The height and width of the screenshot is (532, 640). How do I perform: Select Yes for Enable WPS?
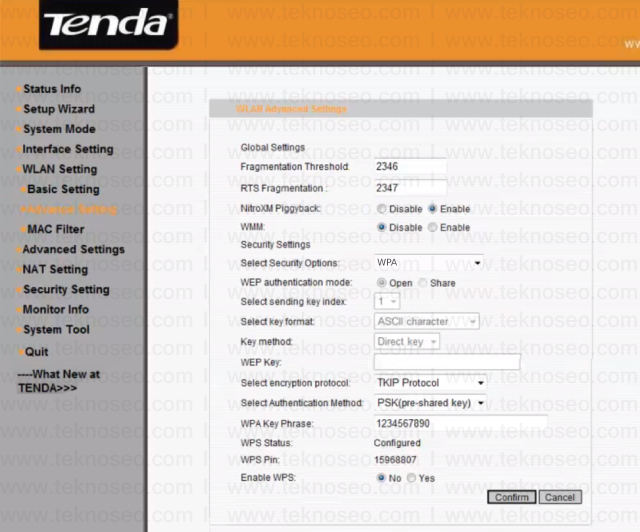(x=411, y=478)
